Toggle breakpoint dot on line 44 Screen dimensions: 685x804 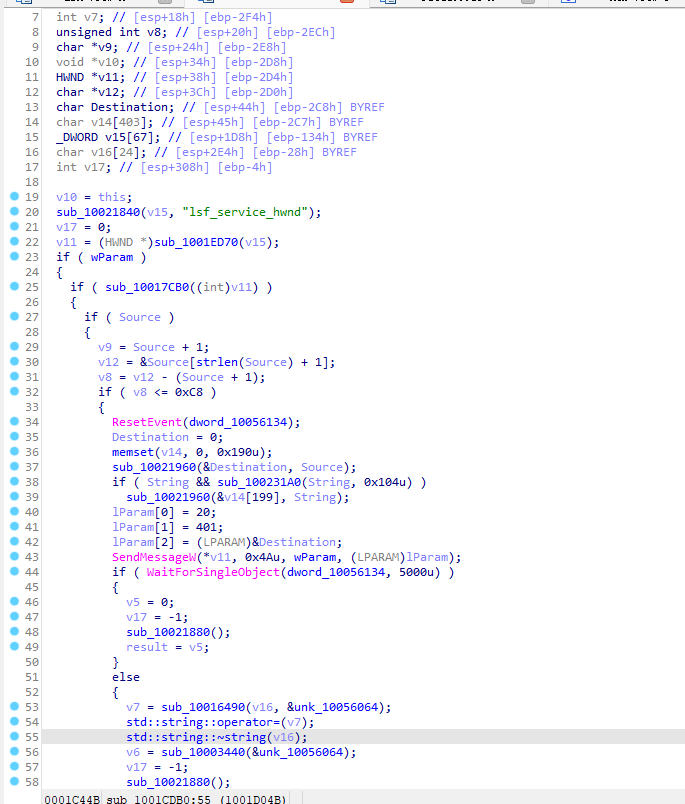(14, 571)
